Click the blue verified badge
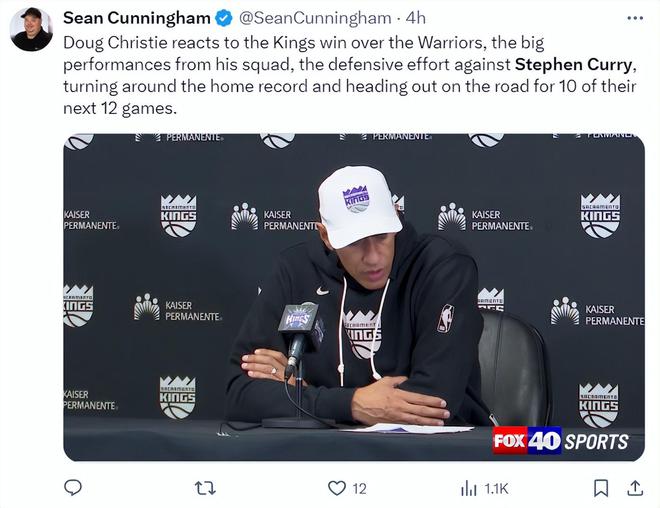 (224, 18)
